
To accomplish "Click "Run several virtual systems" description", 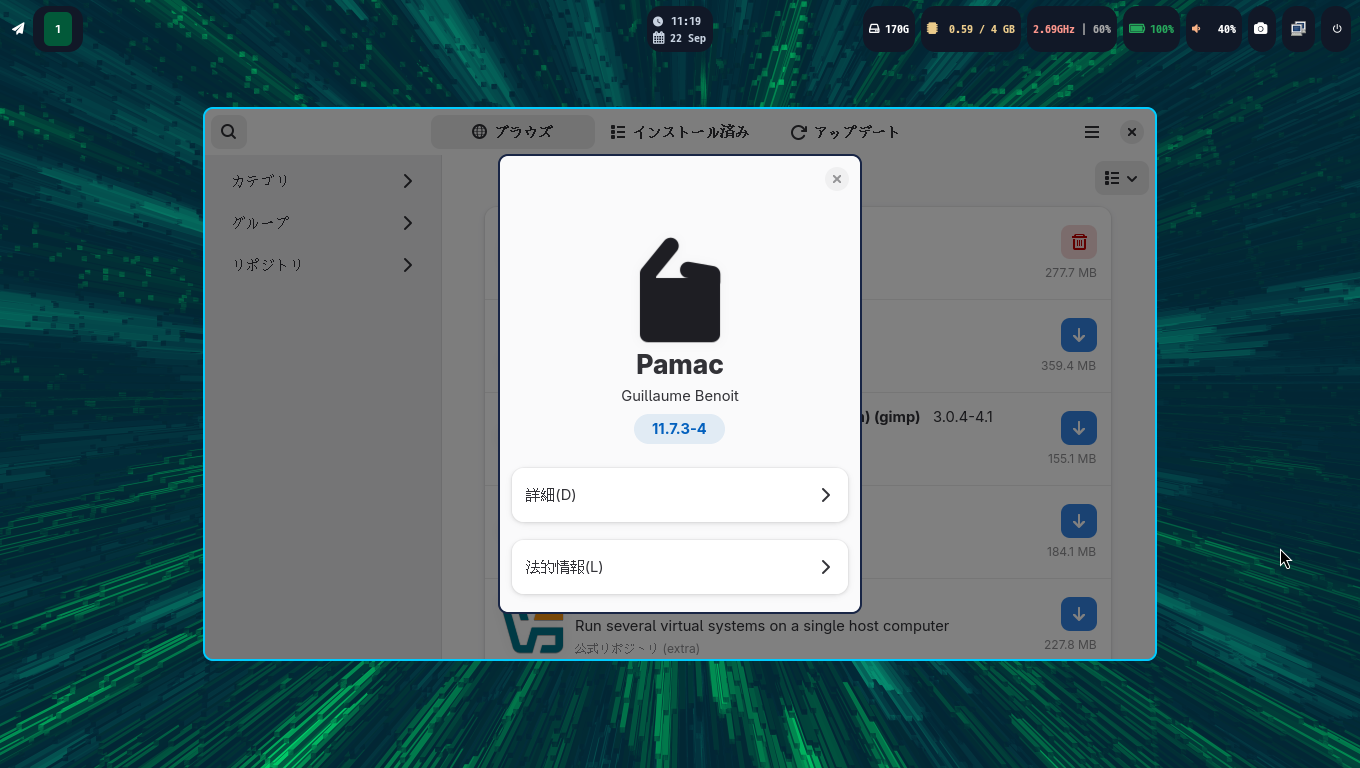I will point(762,626).
